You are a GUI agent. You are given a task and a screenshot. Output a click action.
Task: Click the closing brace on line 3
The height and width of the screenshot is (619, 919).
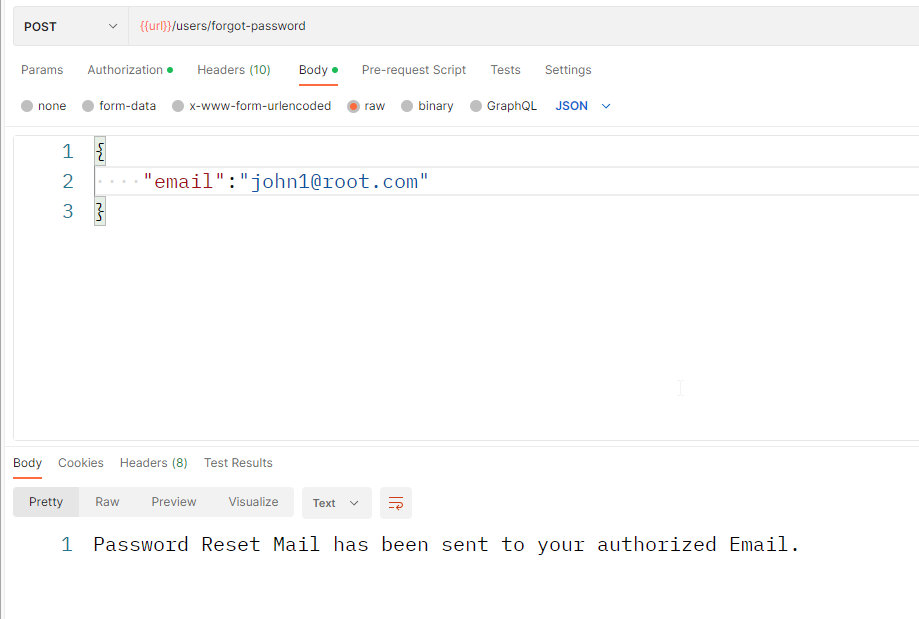click(x=100, y=211)
